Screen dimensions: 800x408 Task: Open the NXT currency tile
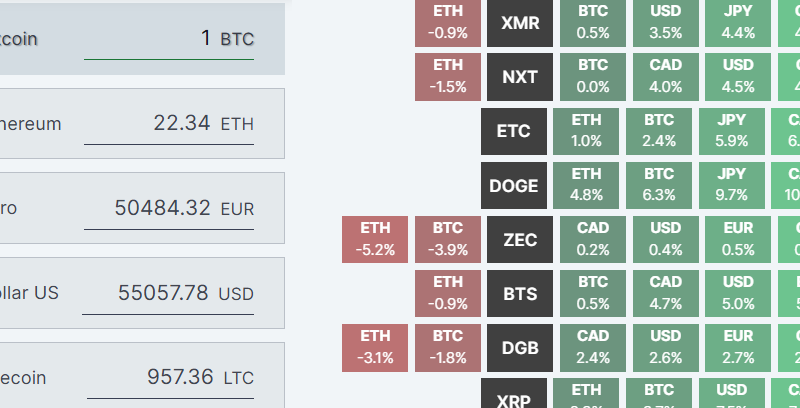point(520,78)
